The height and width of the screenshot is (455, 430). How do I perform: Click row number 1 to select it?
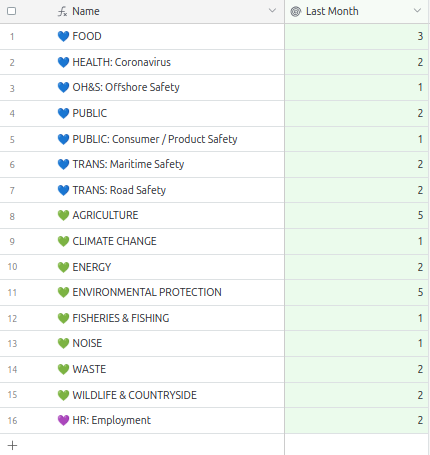point(12,36)
